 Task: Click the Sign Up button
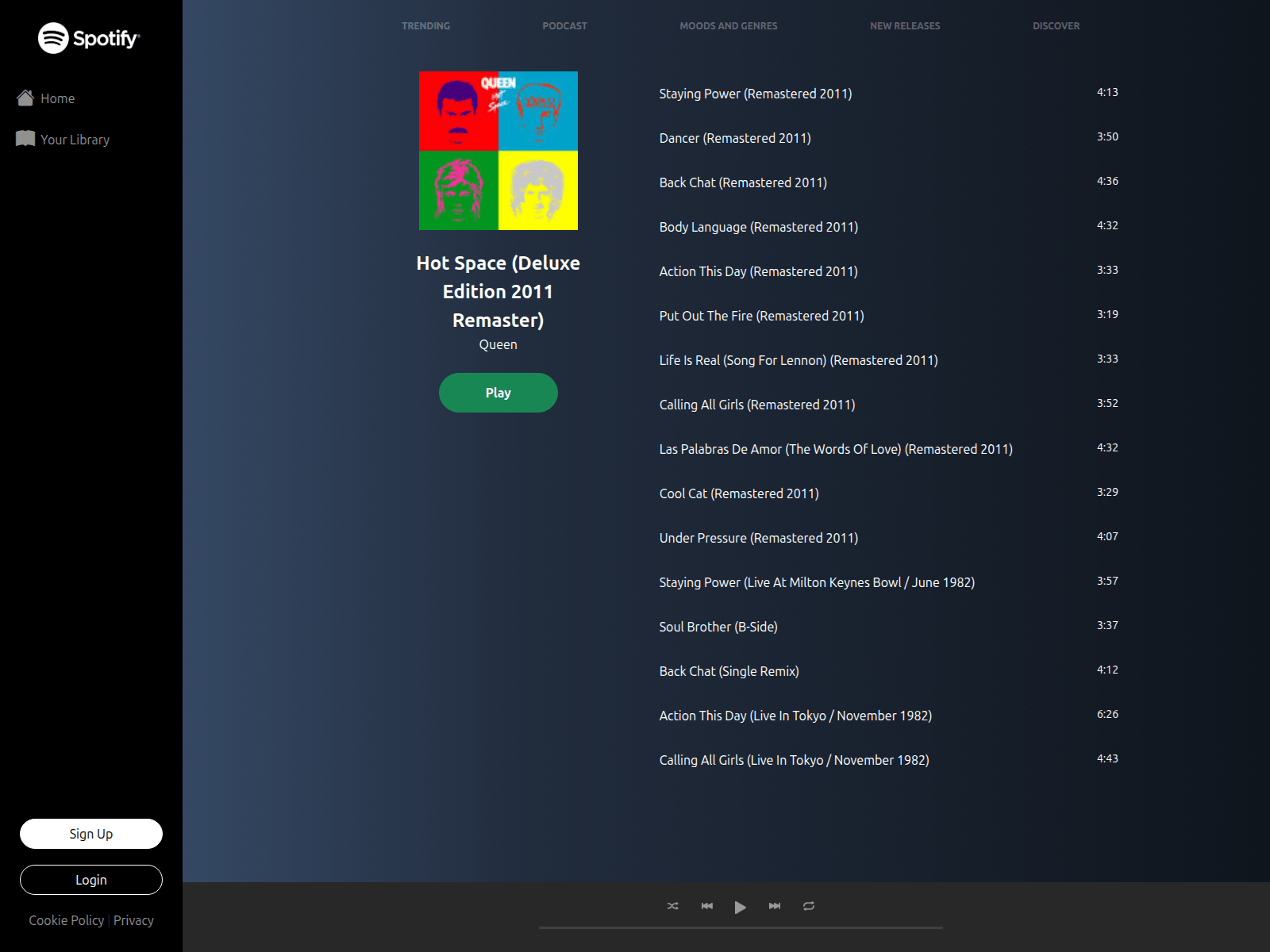(91, 834)
